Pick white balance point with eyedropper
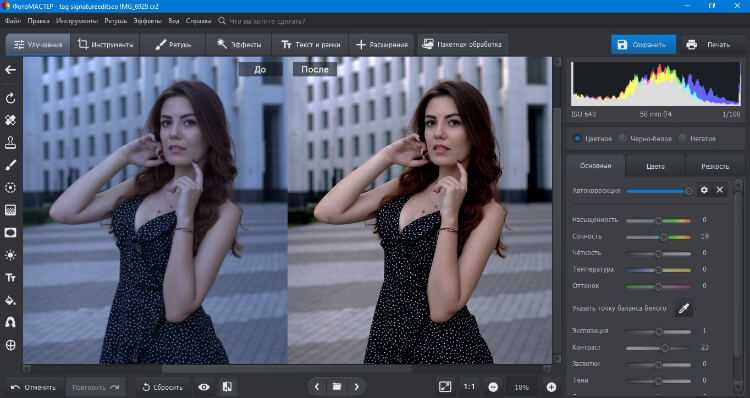The height and width of the screenshot is (398, 750). click(x=684, y=309)
